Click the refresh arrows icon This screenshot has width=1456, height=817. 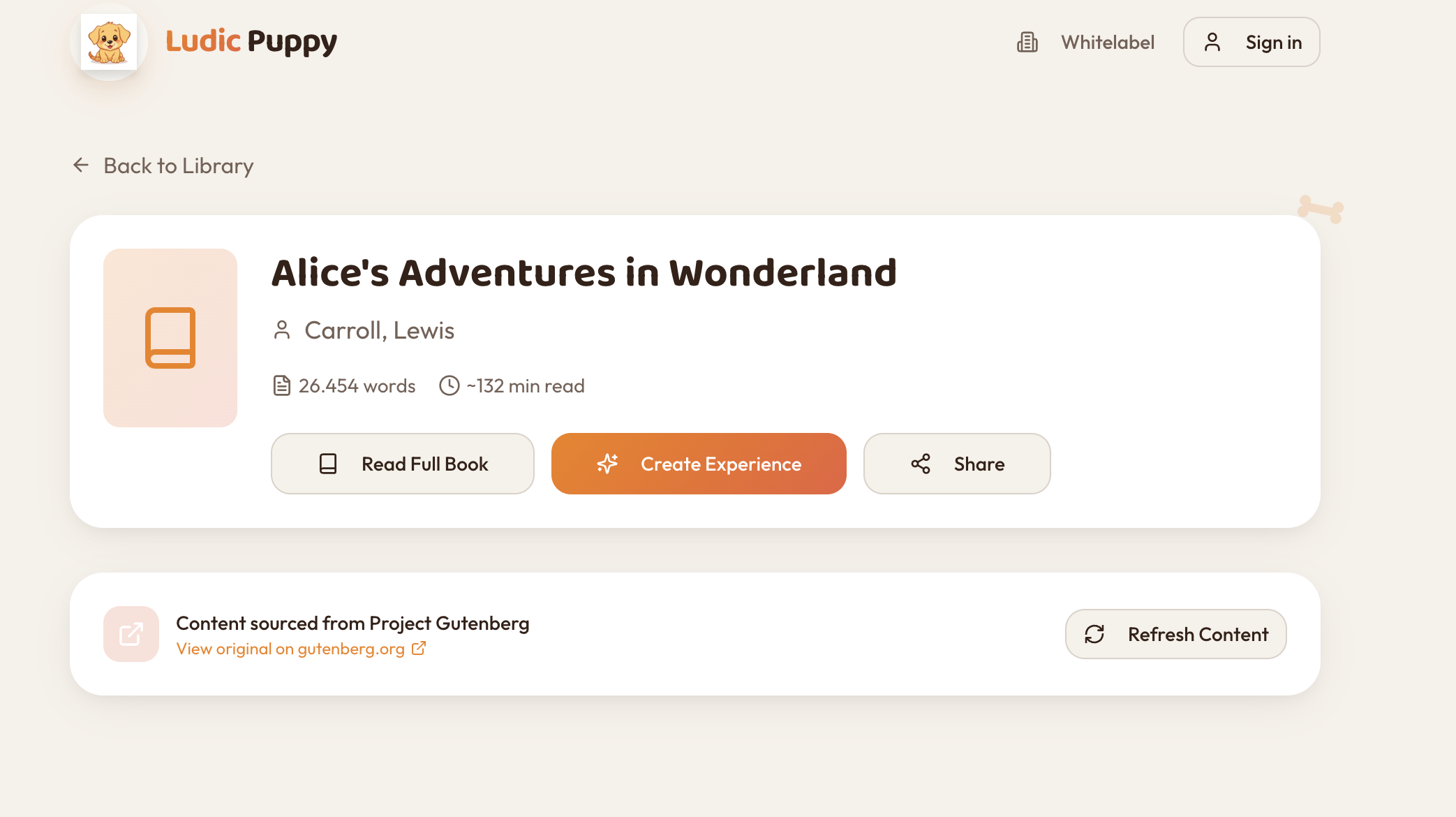tap(1095, 634)
